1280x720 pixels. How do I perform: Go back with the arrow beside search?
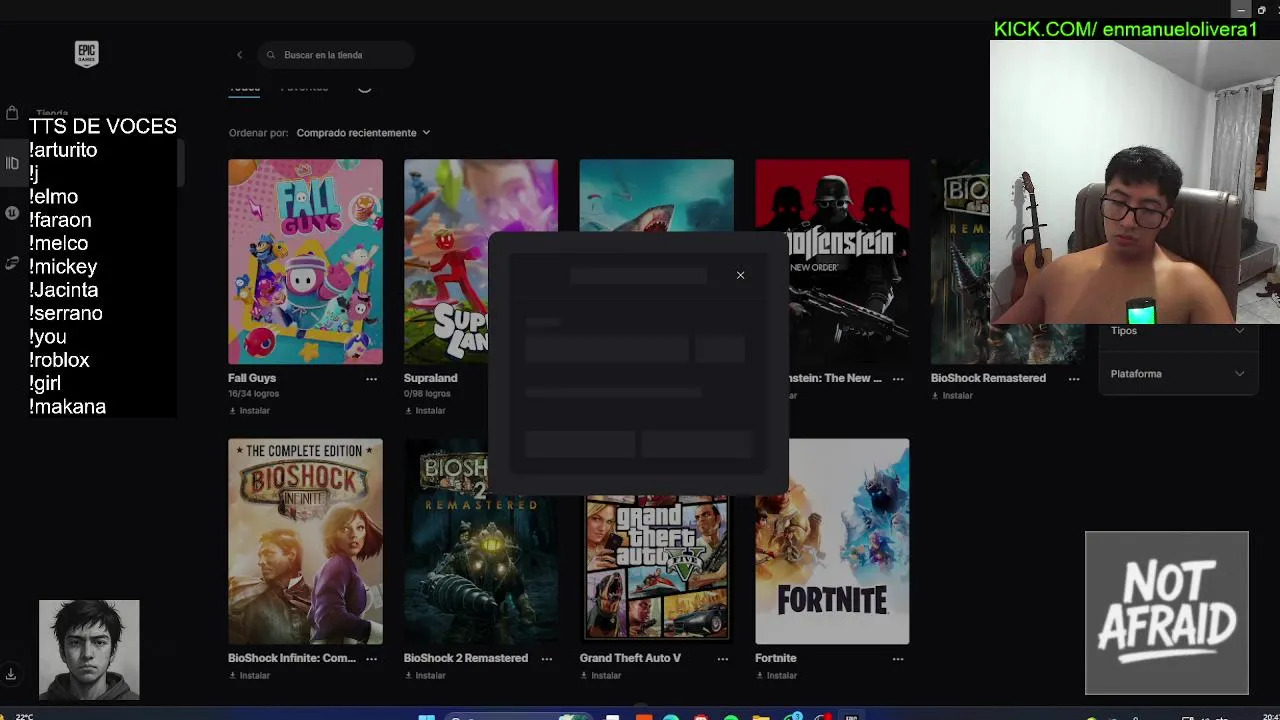pos(239,55)
